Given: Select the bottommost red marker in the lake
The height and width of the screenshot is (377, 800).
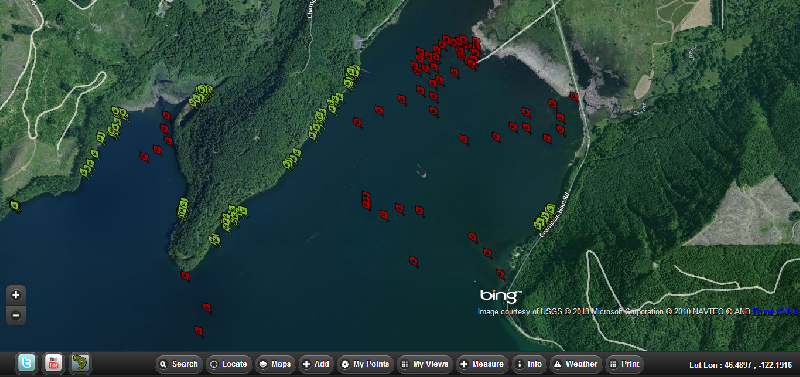Looking at the screenshot, I should tap(199, 332).
